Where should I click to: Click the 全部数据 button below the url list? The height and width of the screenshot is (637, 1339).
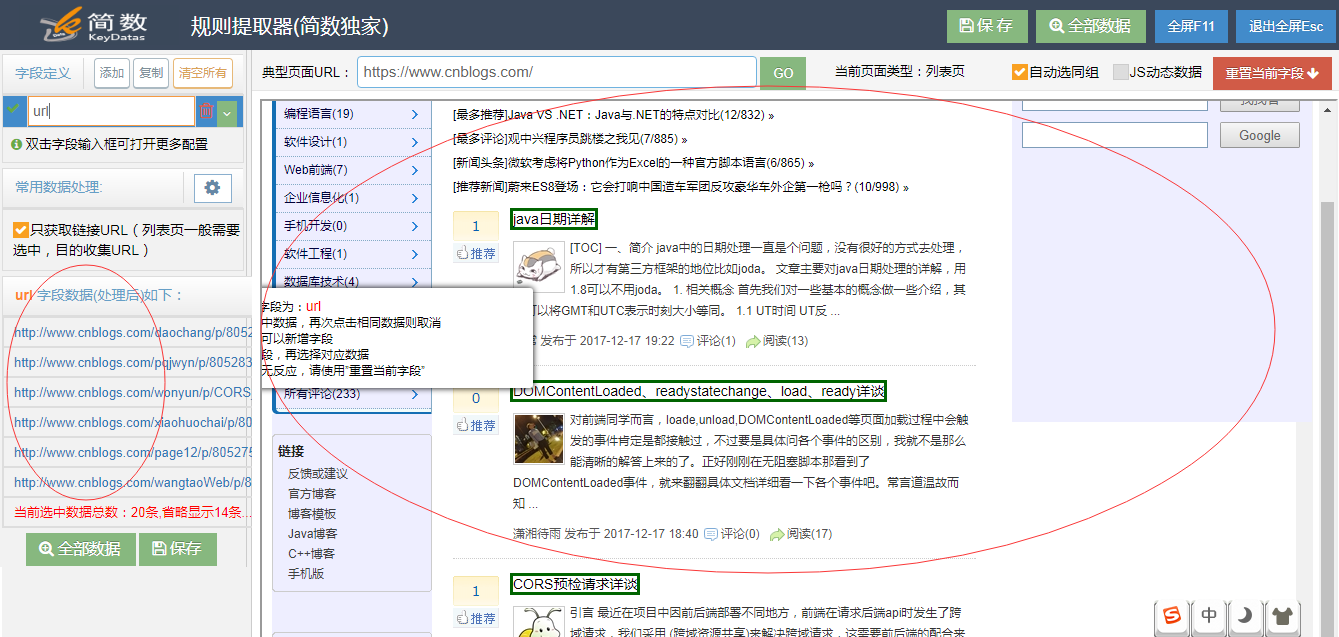point(81,549)
